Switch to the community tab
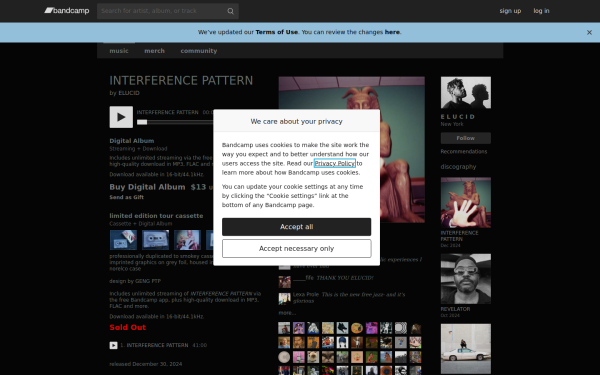The height and width of the screenshot is (375, 600). [199, 51]
